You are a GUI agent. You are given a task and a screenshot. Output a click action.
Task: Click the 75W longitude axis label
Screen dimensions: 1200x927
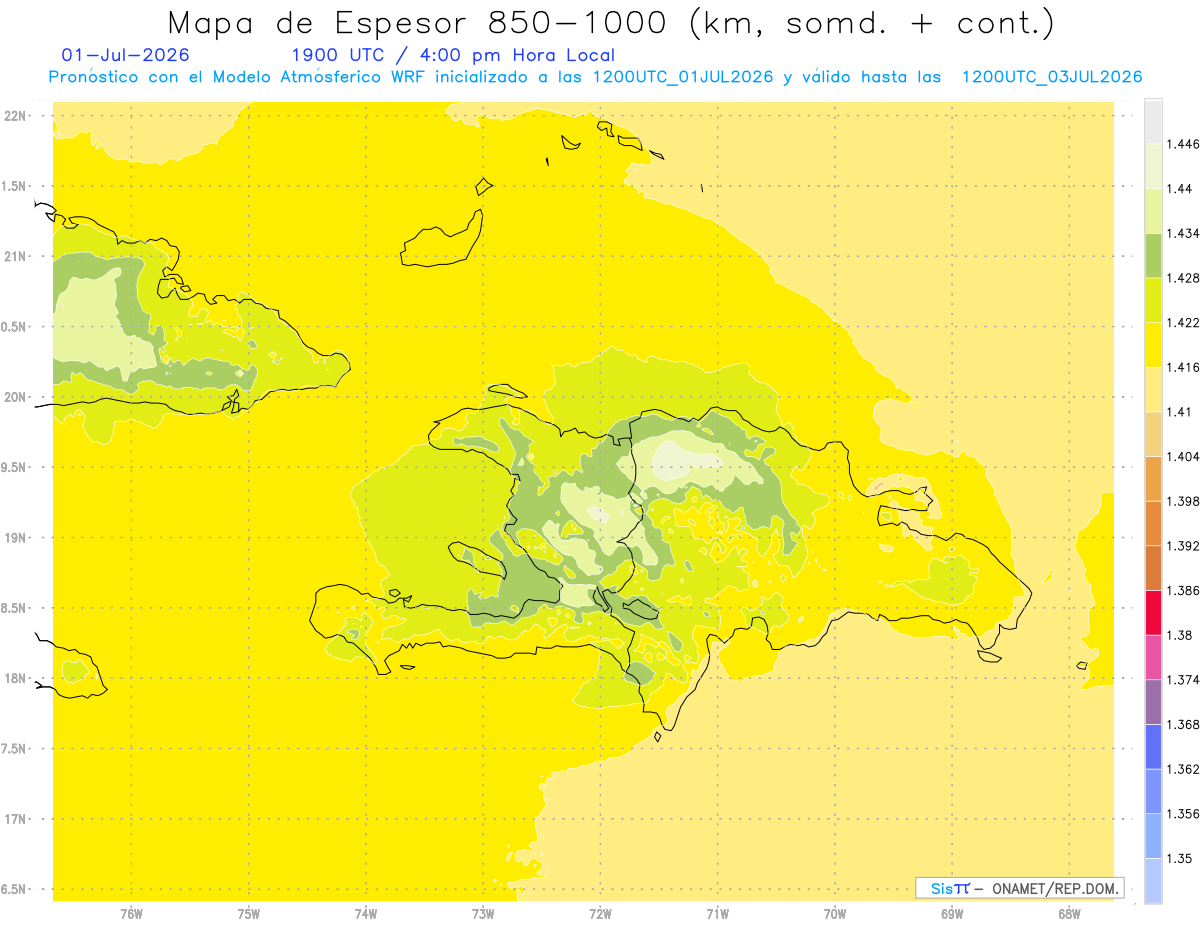point(249,913)
